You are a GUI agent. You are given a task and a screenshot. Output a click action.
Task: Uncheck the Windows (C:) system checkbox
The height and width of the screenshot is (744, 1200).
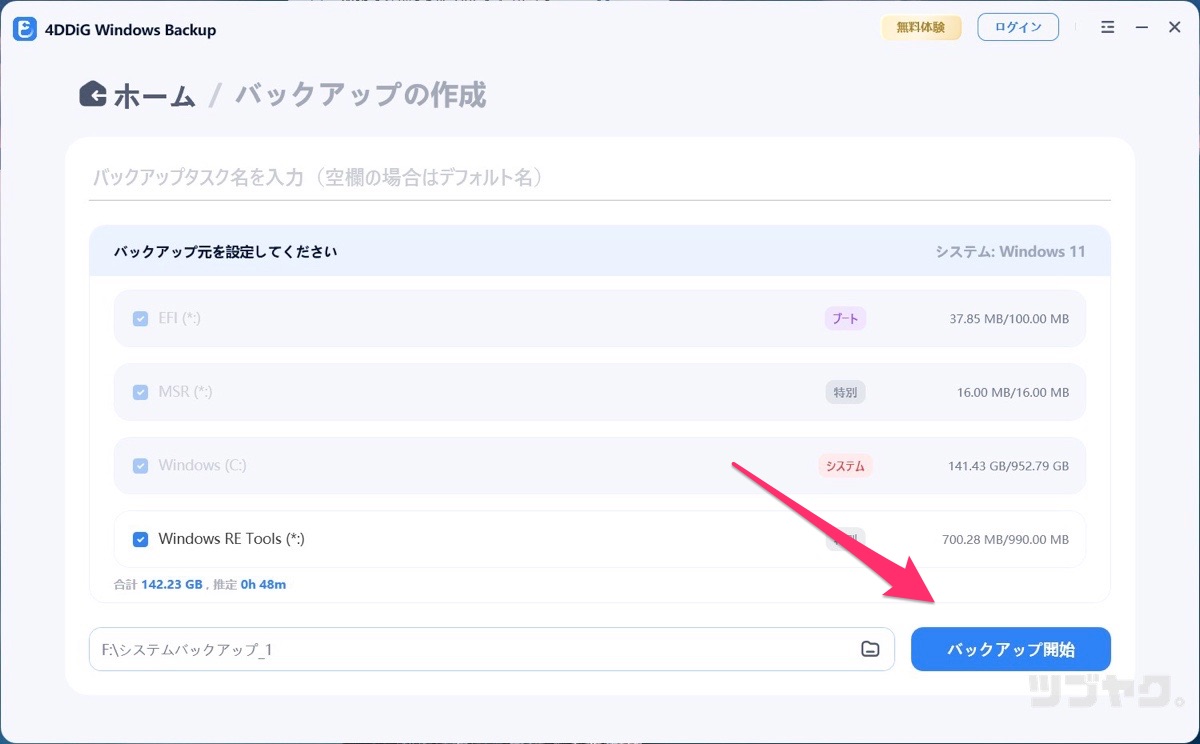point(140,465)
